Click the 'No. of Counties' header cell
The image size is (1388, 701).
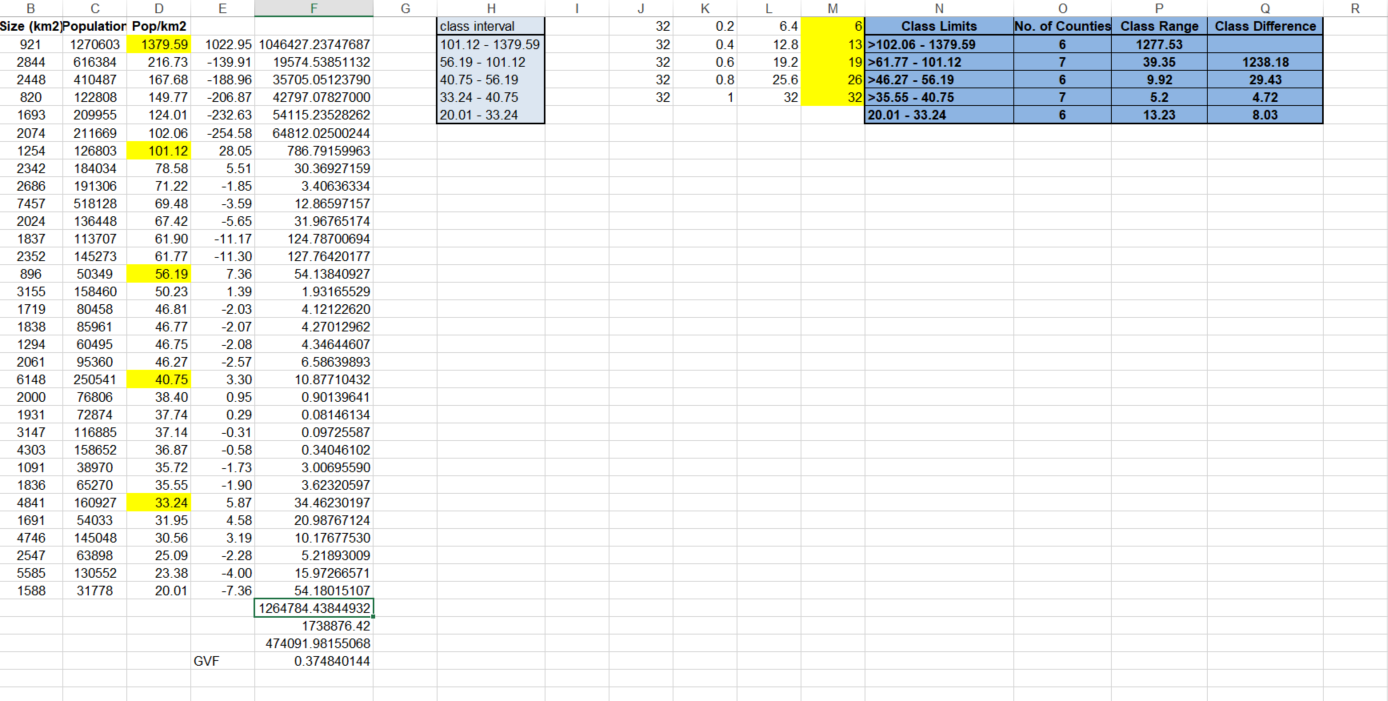coord(1062,26)
